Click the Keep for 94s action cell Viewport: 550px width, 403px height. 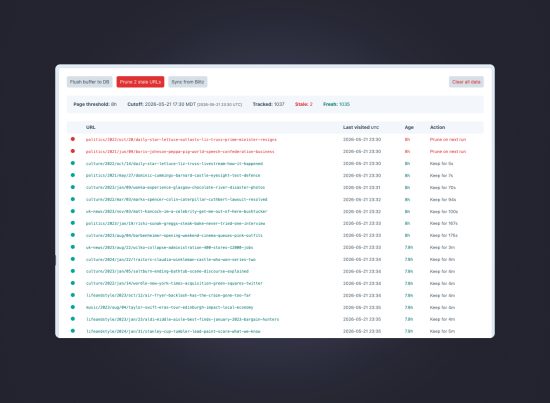coord(443,199)
